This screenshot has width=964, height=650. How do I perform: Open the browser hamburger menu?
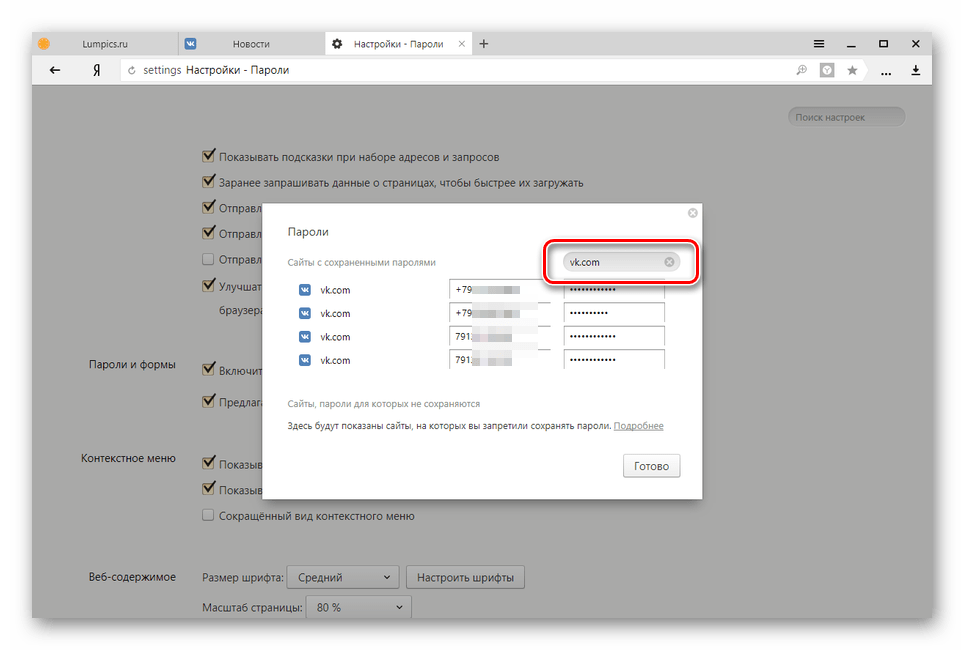point(819,44)
